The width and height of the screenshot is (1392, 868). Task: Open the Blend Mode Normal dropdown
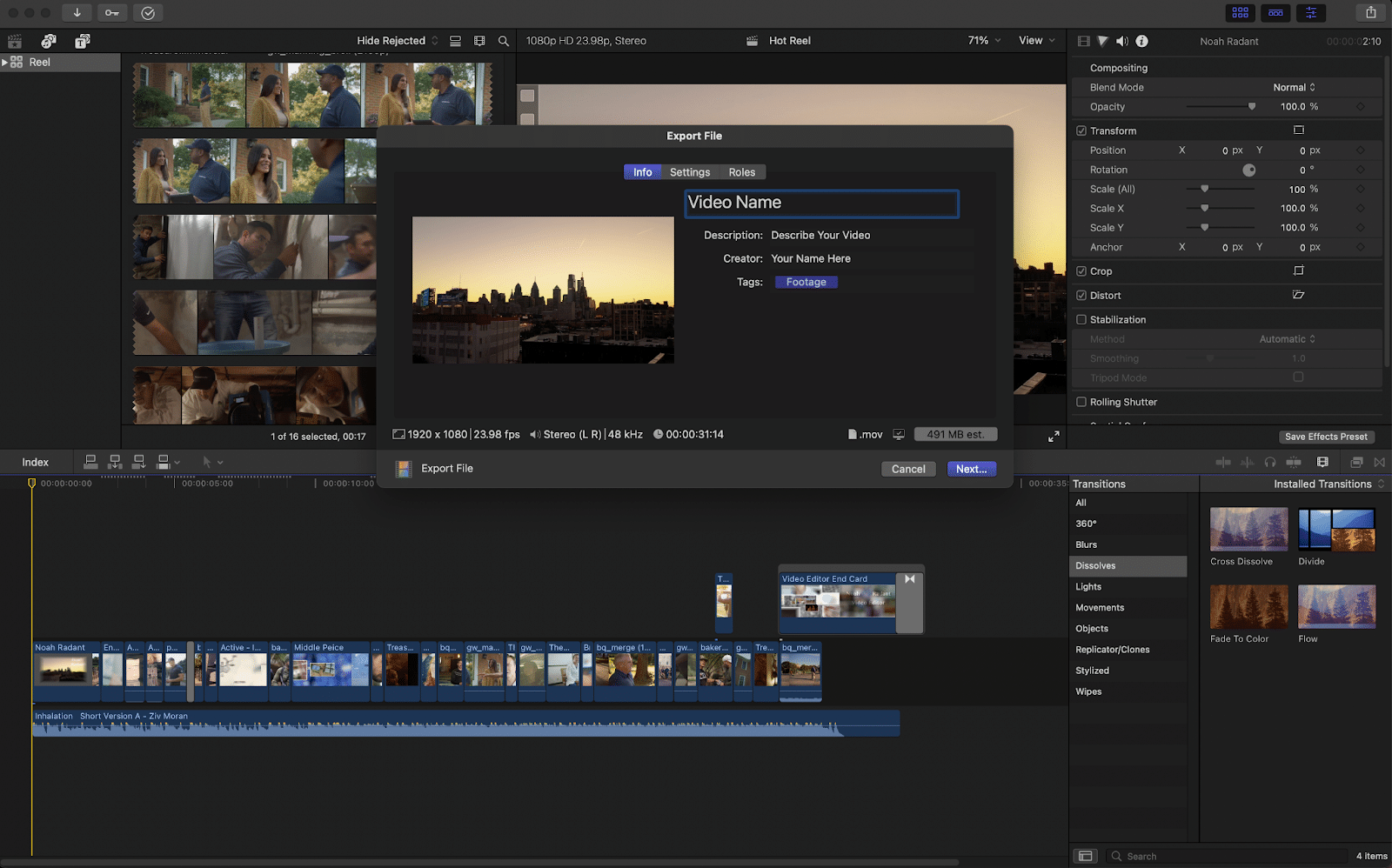point(1294,87)
